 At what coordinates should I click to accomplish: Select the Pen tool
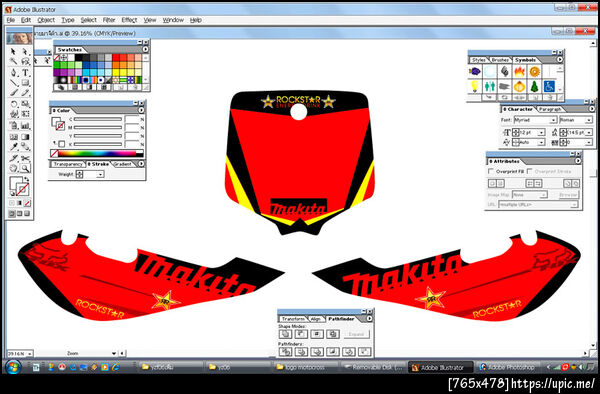pyautogui.click(x=13, y=72)
